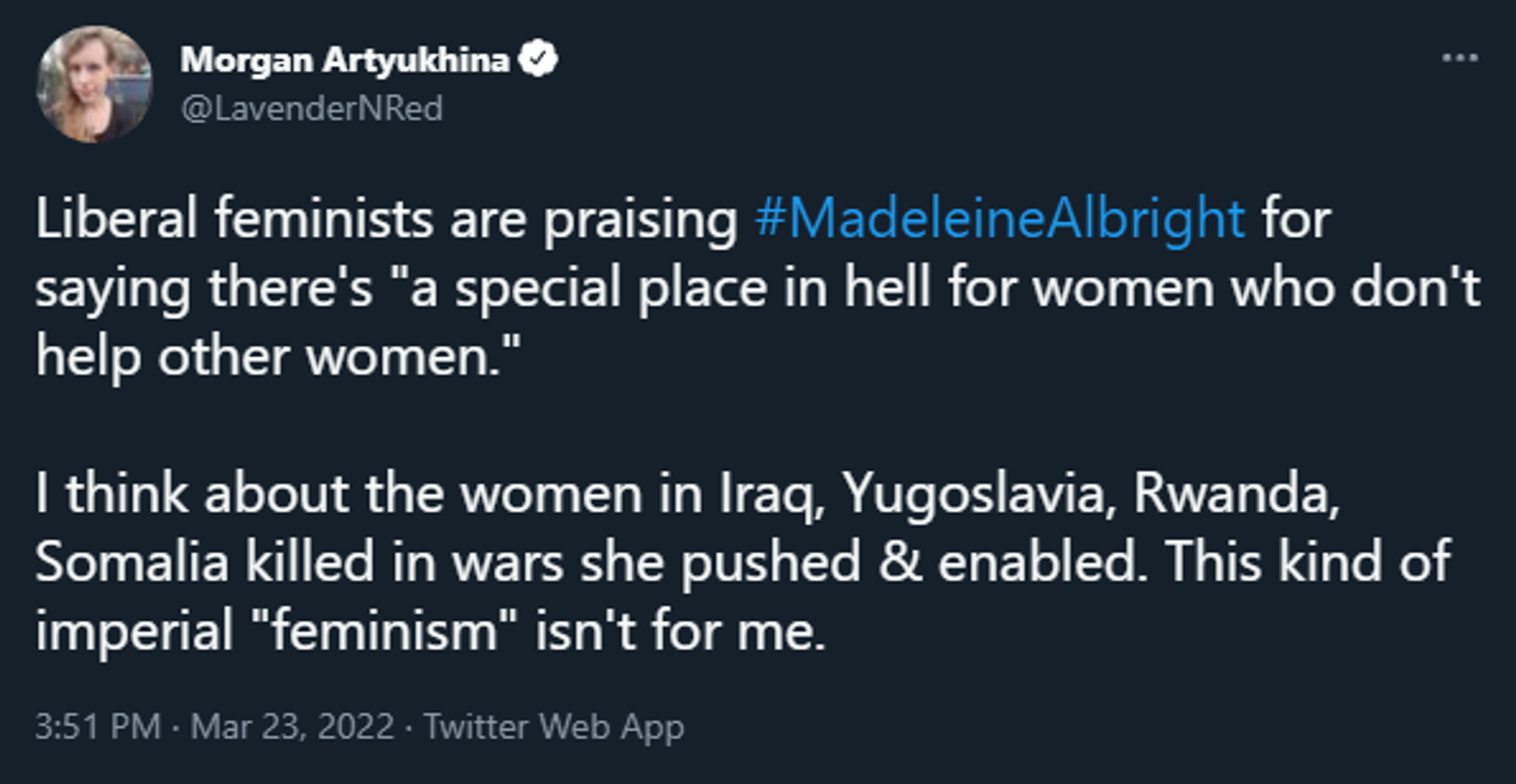
Task: Click the line starting 'Somalia killed in wars'
Action: 743,562
